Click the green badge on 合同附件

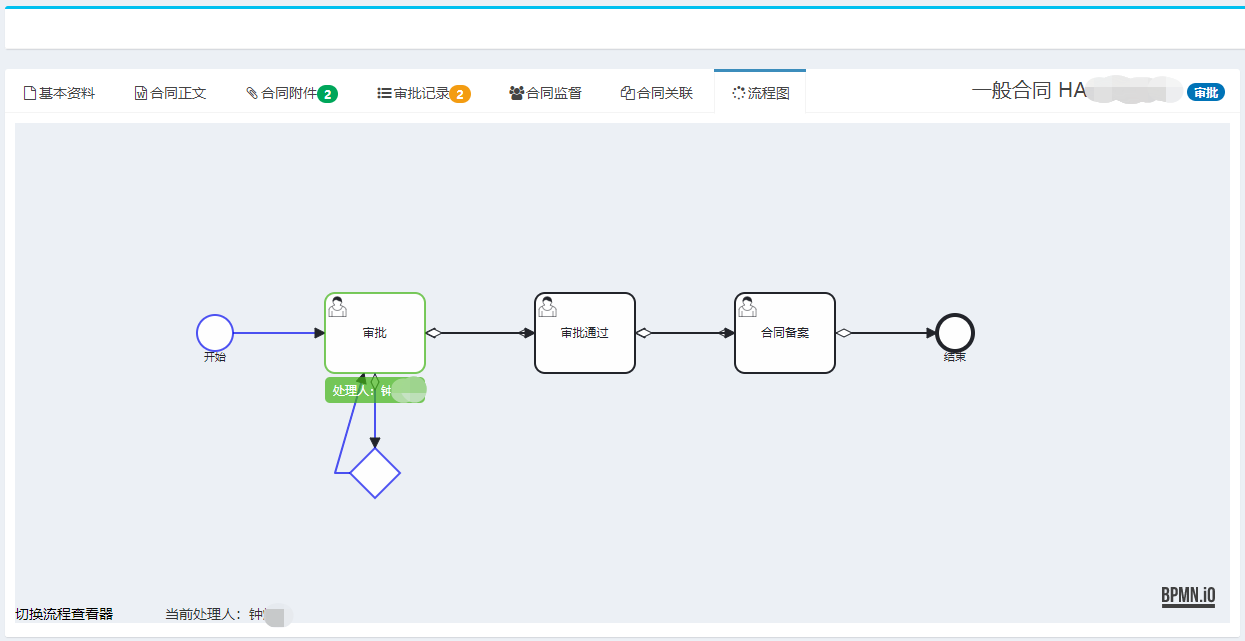327,94
